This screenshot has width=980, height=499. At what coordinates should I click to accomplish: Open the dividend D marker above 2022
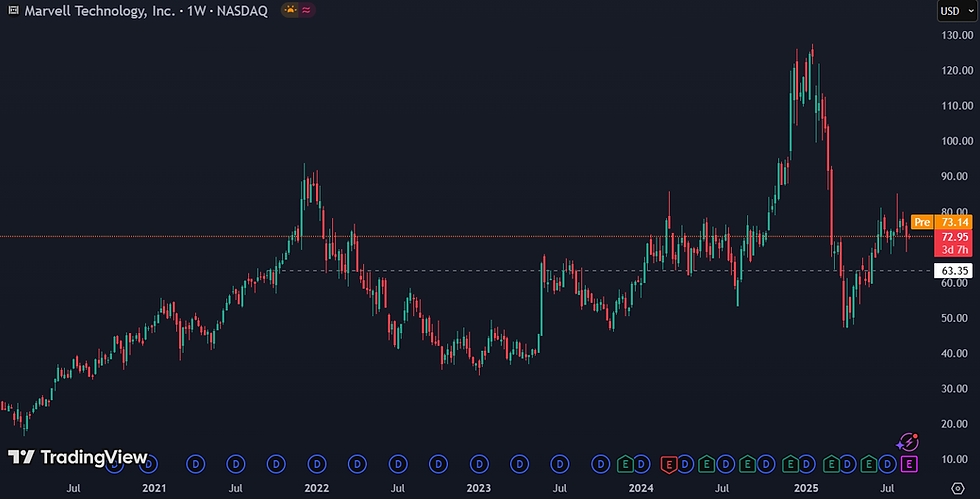[317, 464]
